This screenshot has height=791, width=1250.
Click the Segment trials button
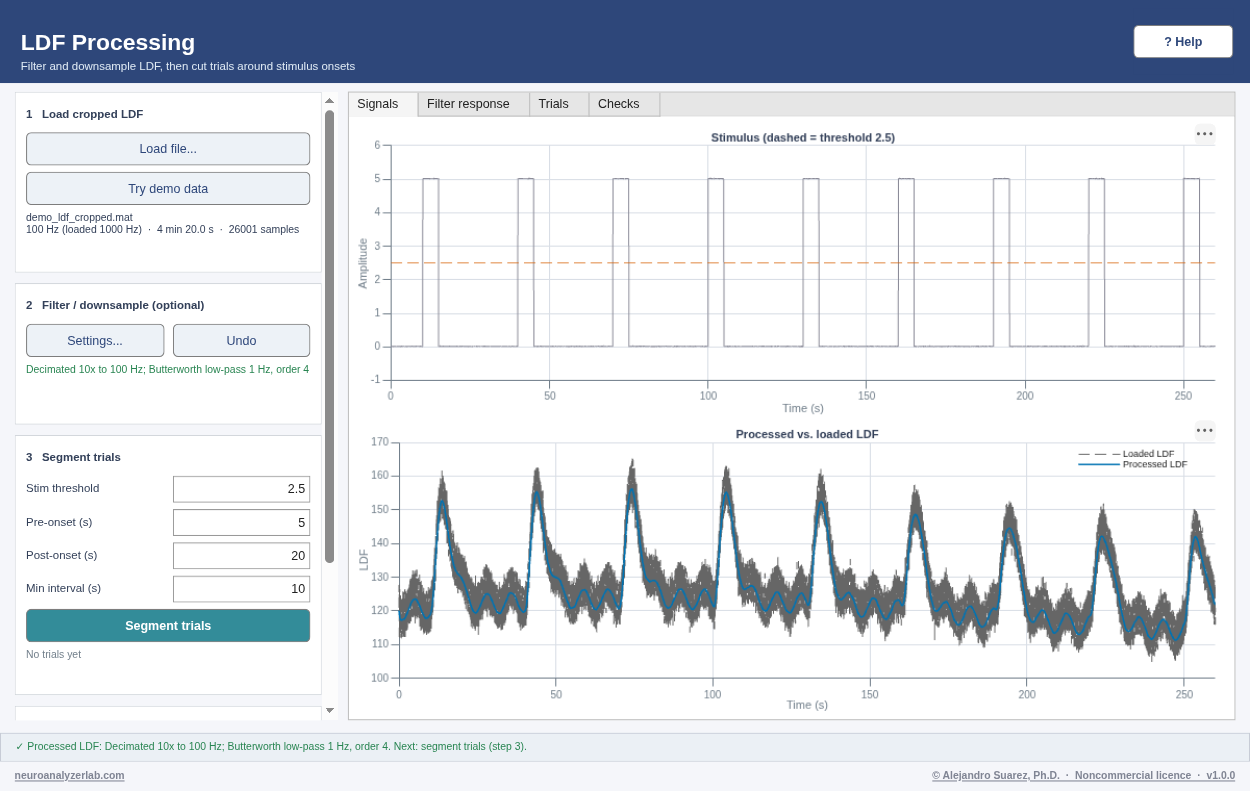pos(168,626)
